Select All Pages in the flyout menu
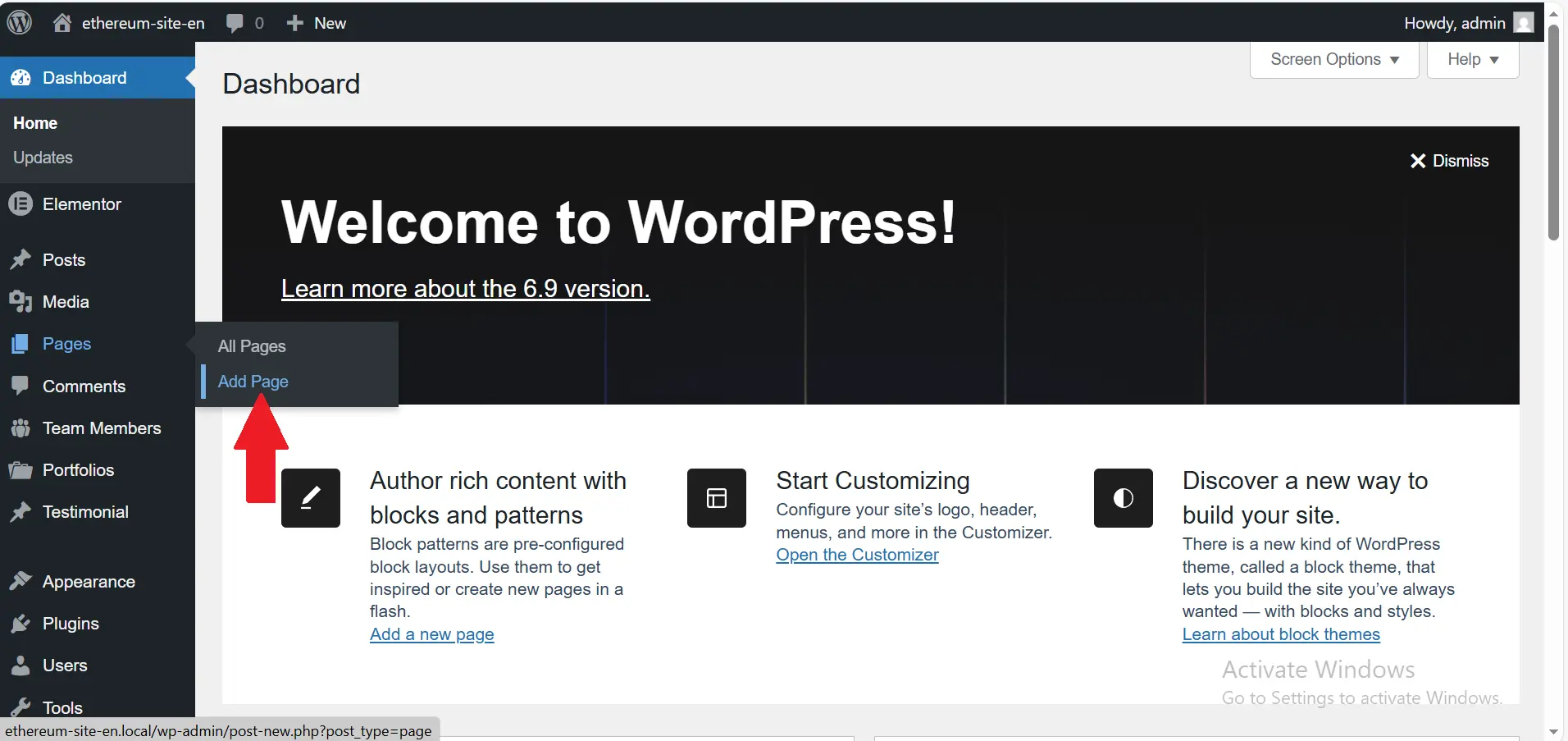This screenshot has height=741, width=1568. (x=252, y=346)
